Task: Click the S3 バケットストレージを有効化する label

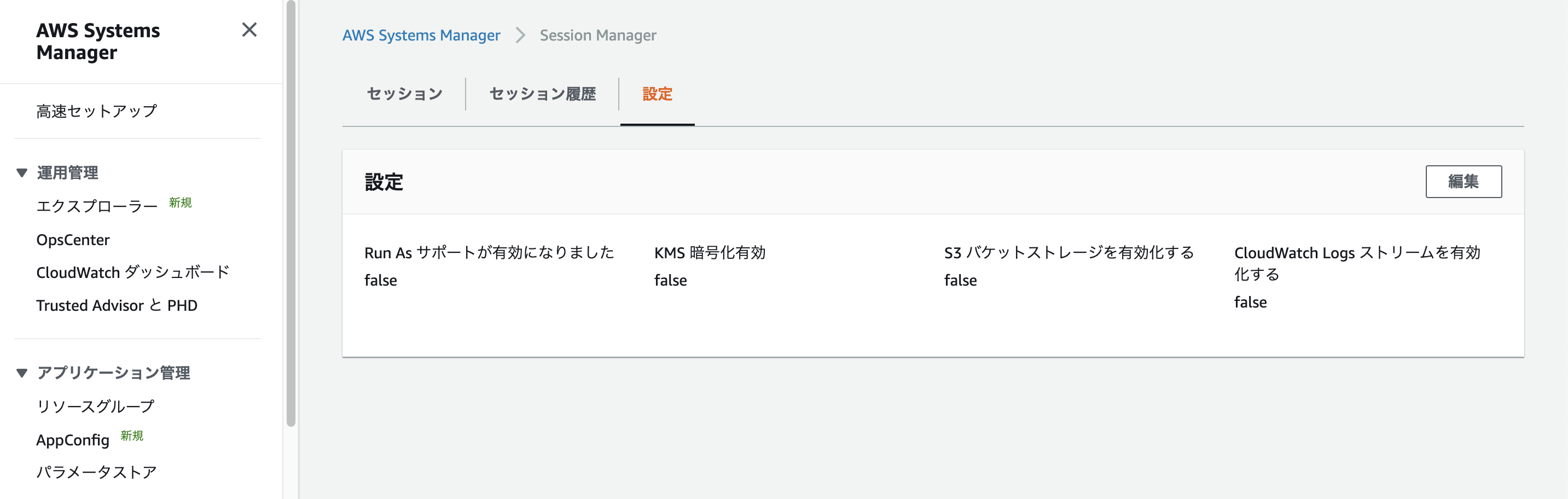Action: [1069, 253]
